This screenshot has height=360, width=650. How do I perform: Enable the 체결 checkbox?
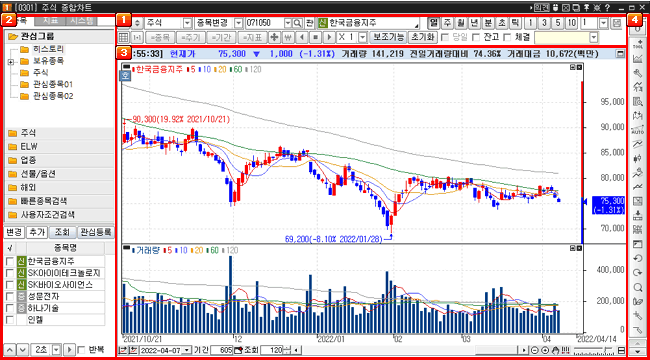pyautogui.click(x=507, y=37)
